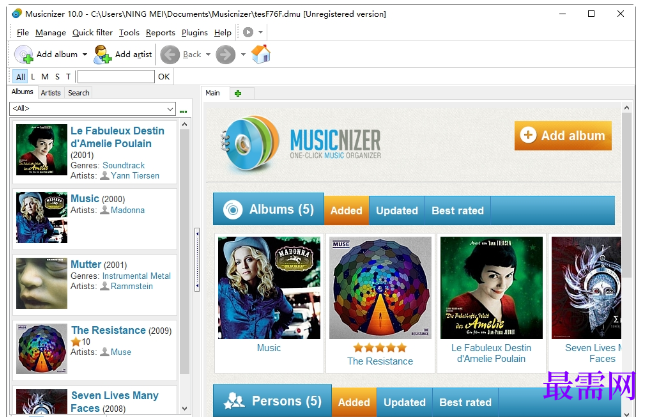Open the dropdown next to the play icon
This screenshot has height=417, width=655.
(260, 32)
